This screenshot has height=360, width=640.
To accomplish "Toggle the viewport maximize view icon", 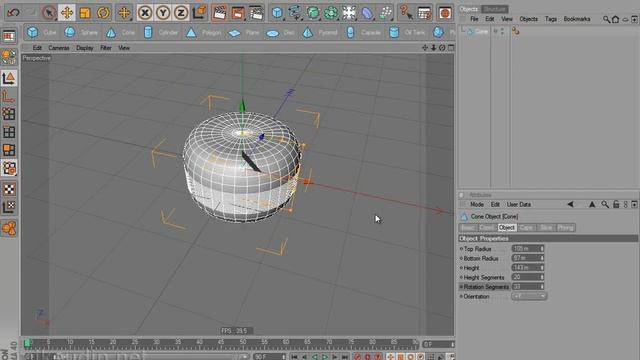I will (x=451, y=48).
